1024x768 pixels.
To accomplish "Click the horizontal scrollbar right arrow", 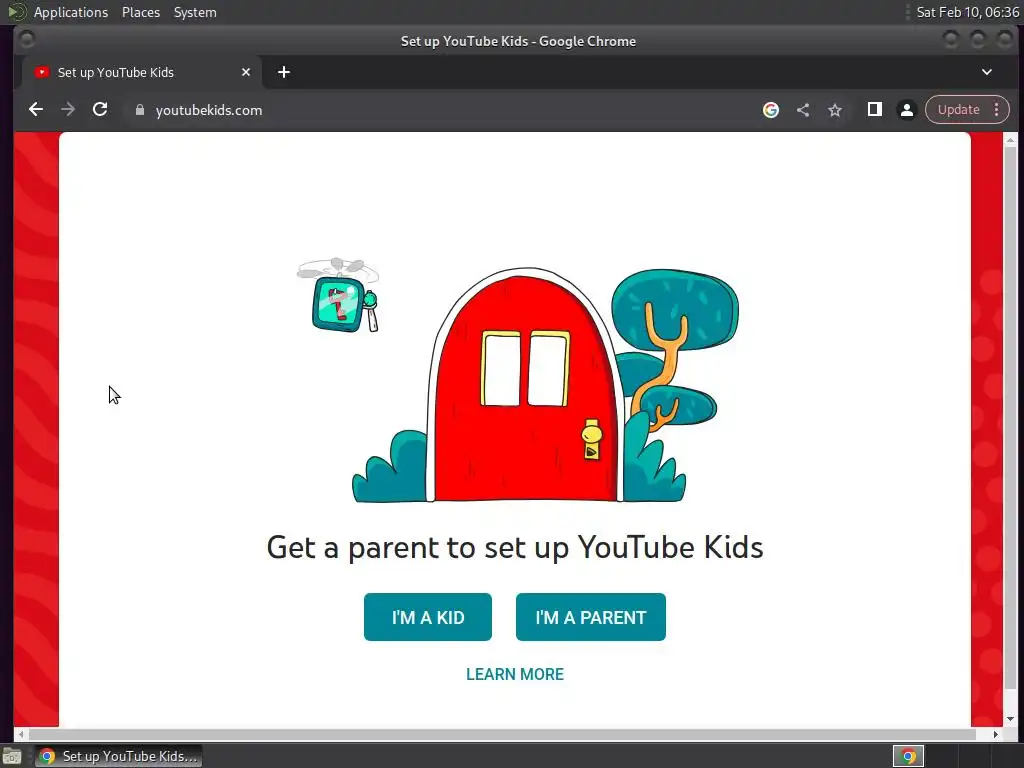I will pos(995,734).
